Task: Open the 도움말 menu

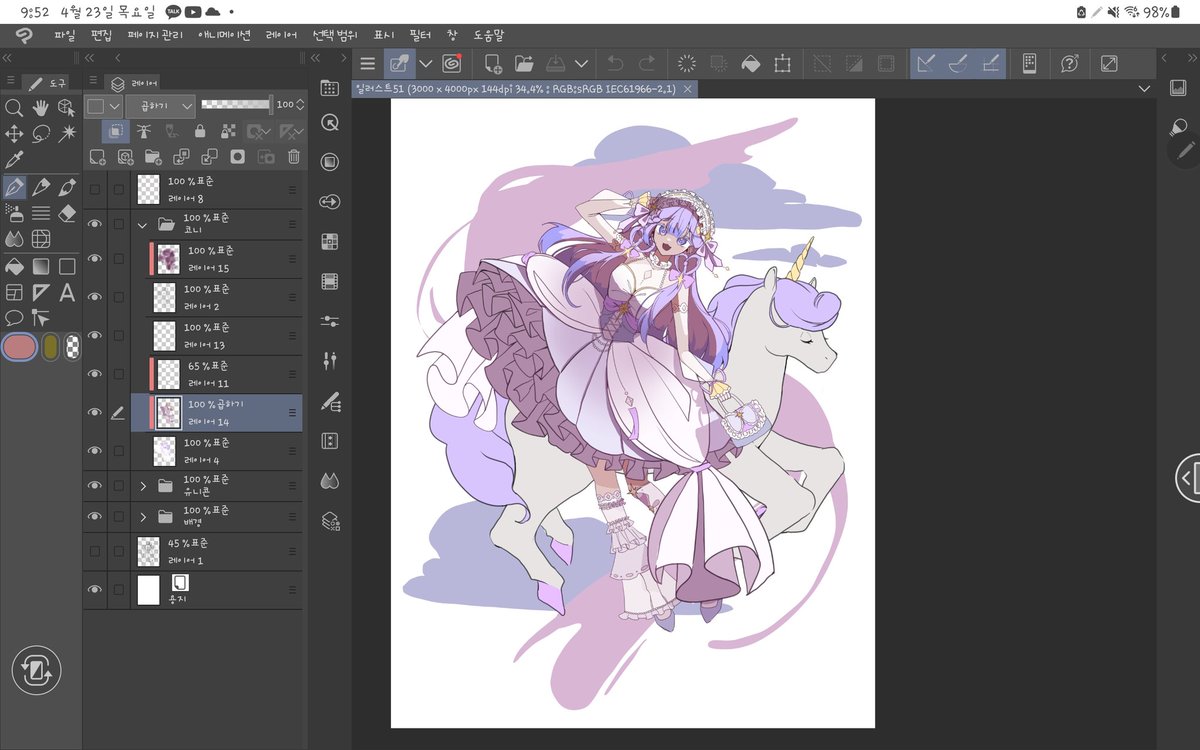Action: (489, 35)
